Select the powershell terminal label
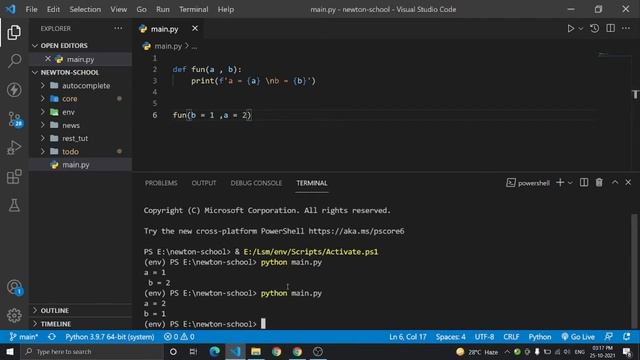The image size is (640, 360). [x=528, y=183]
